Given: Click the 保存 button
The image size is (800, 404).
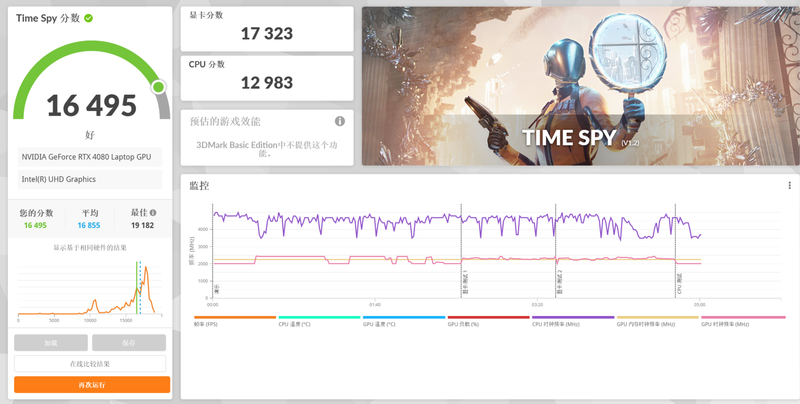Looking at the screenshot, I should [129, 343].
